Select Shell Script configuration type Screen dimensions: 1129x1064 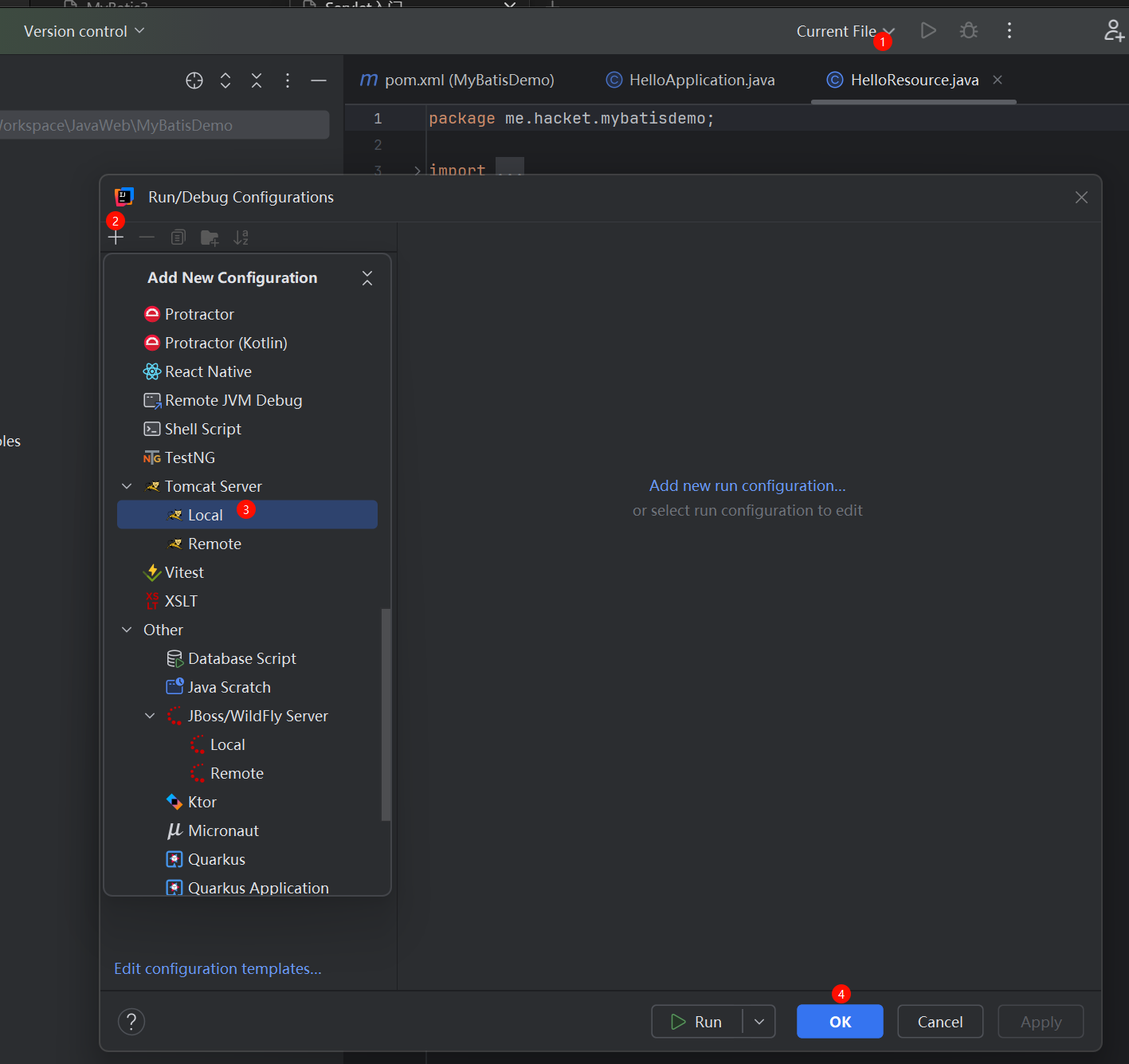(248, 429)
